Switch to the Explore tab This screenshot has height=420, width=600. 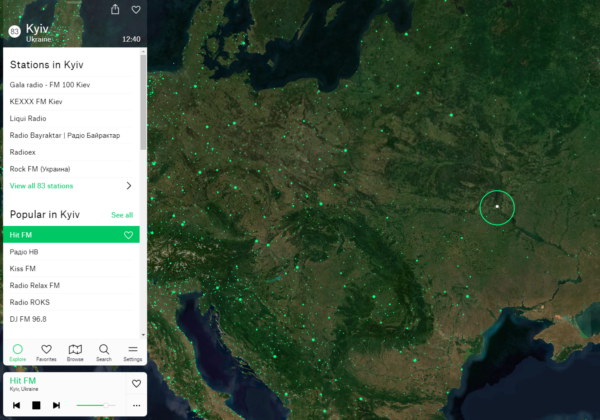[18, 352]
